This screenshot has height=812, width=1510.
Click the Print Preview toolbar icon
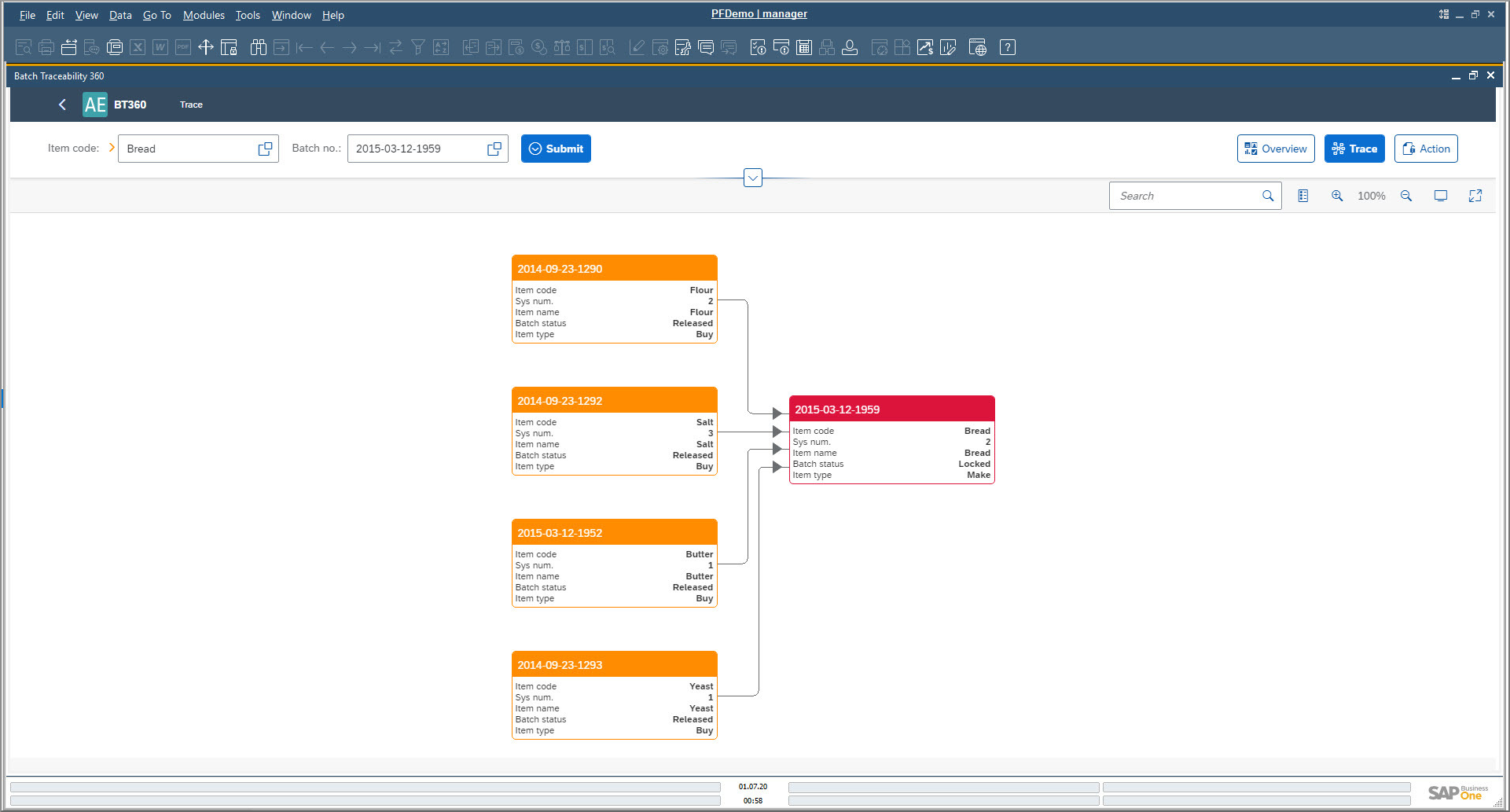pos(24,47)
